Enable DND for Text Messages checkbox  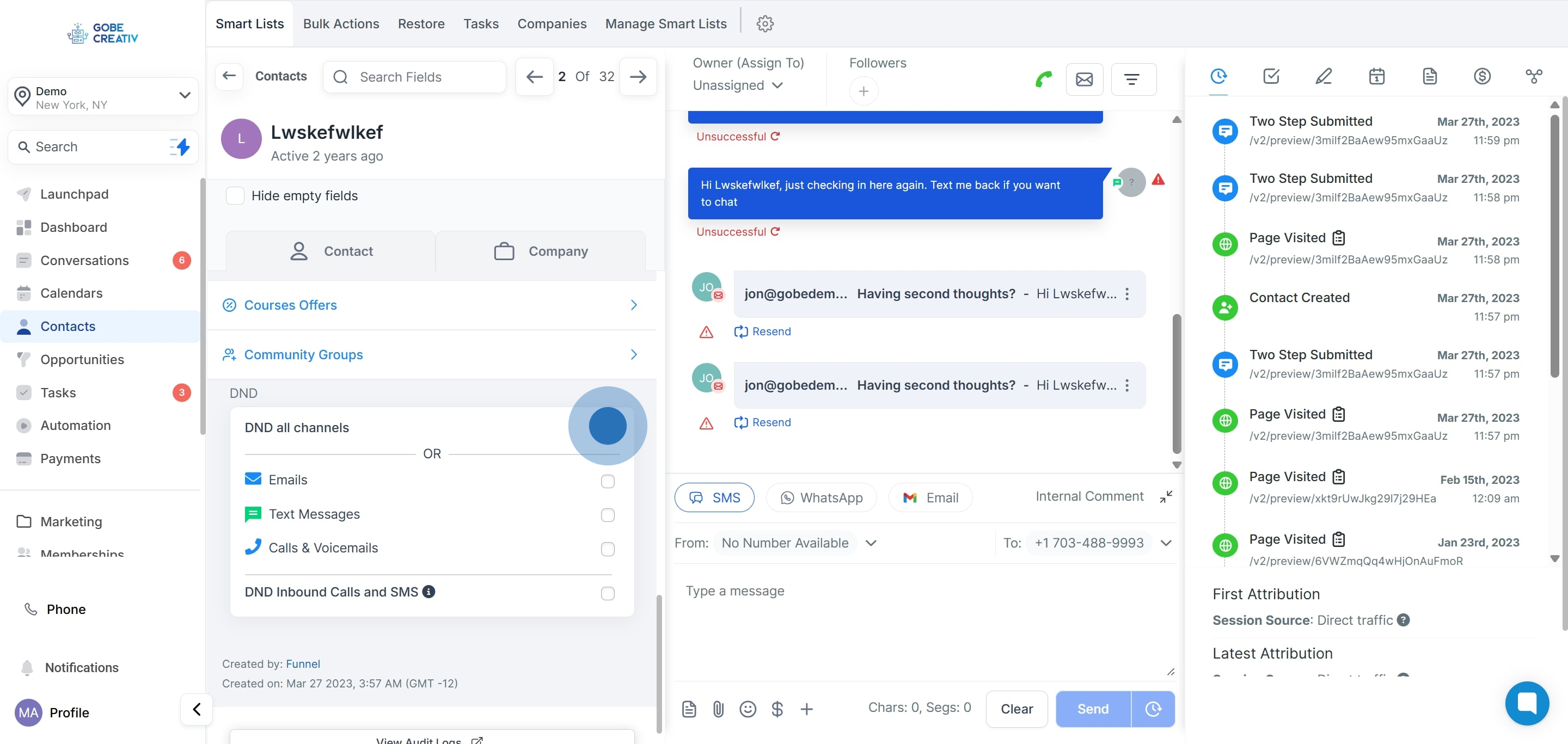coord(607,515)
